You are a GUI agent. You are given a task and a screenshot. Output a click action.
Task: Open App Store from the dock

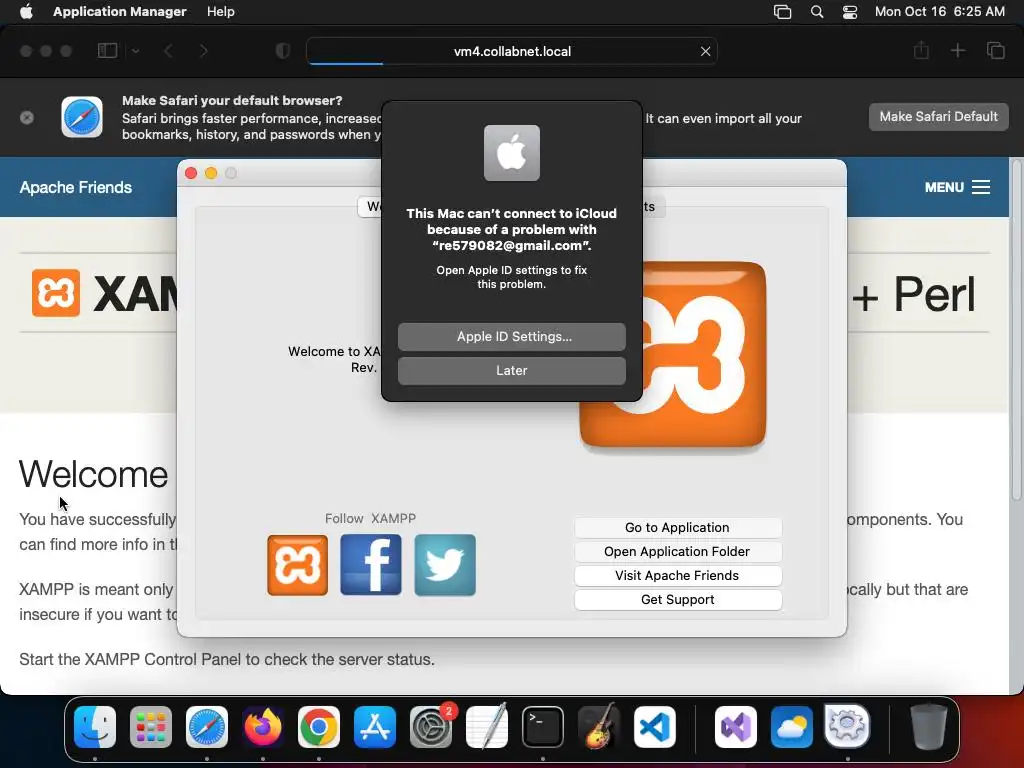coord(375,727)
